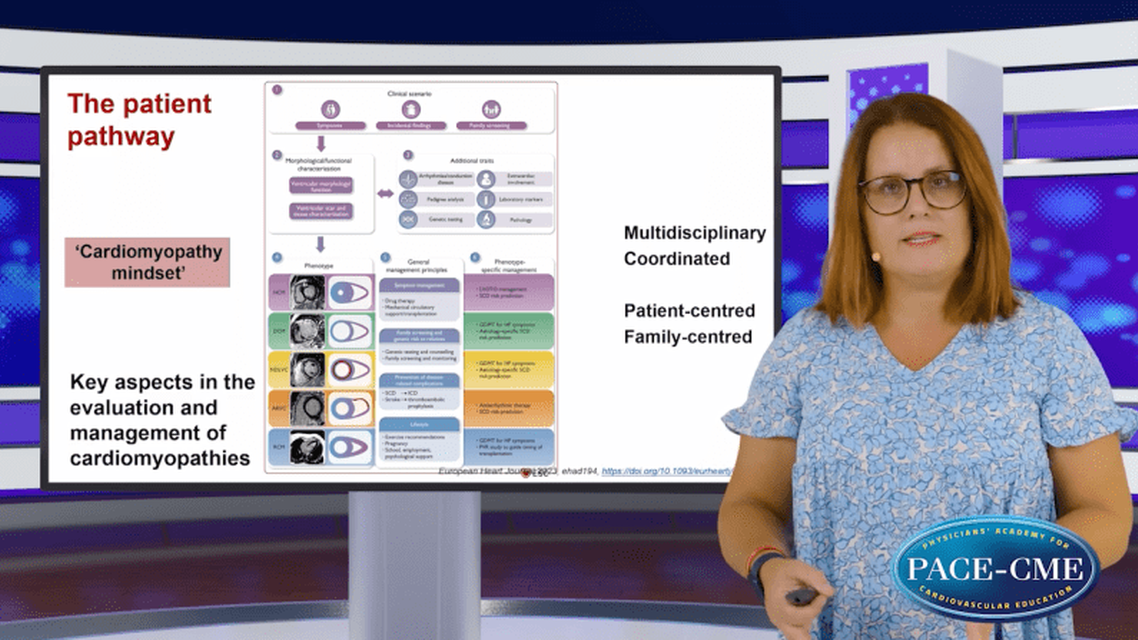This screenshot has width=1138, height=640.
Task: Select the Symptoms patient icon
Action: (332, 108)
